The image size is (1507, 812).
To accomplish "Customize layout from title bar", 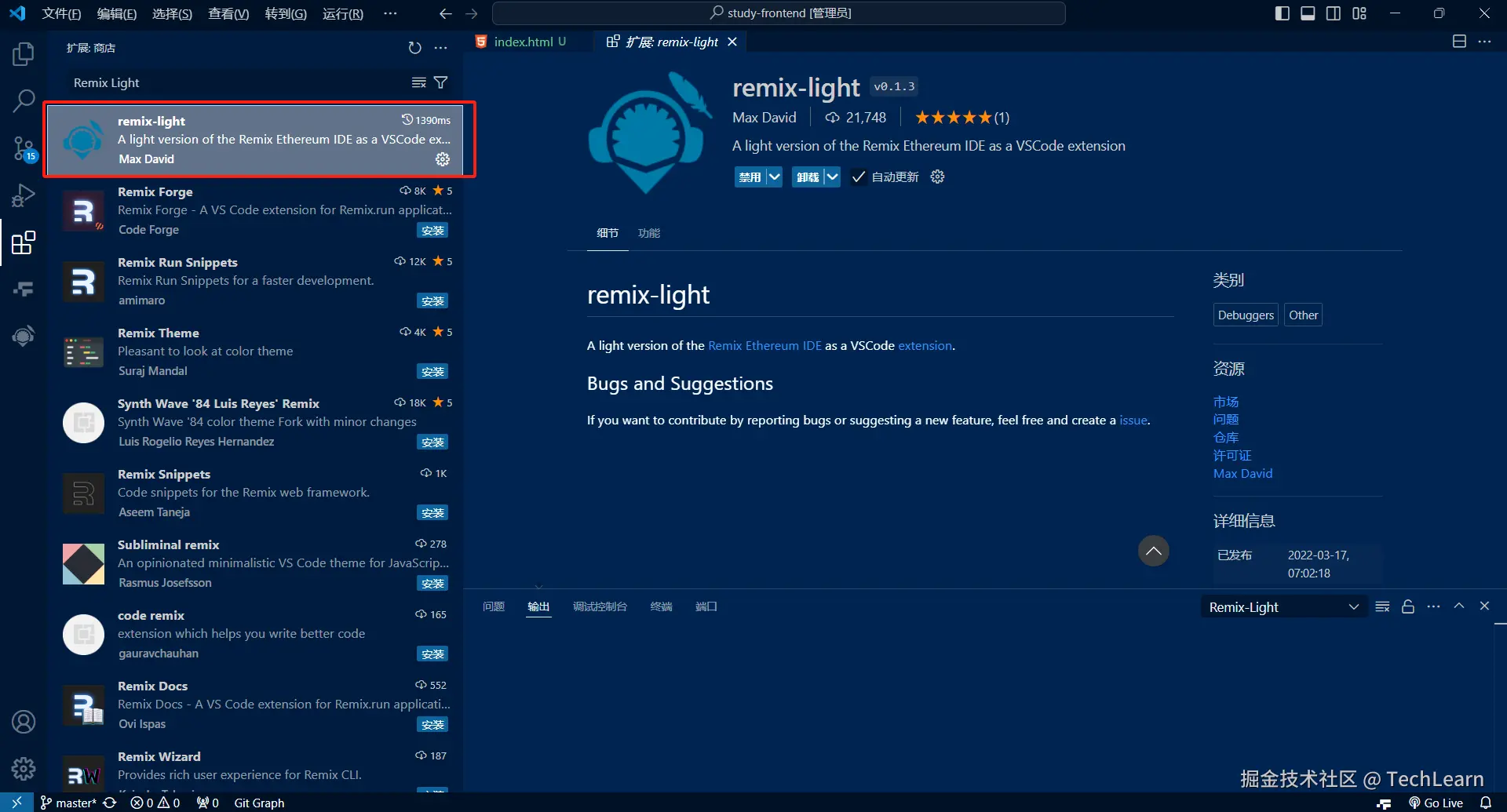I will 1359,13.
